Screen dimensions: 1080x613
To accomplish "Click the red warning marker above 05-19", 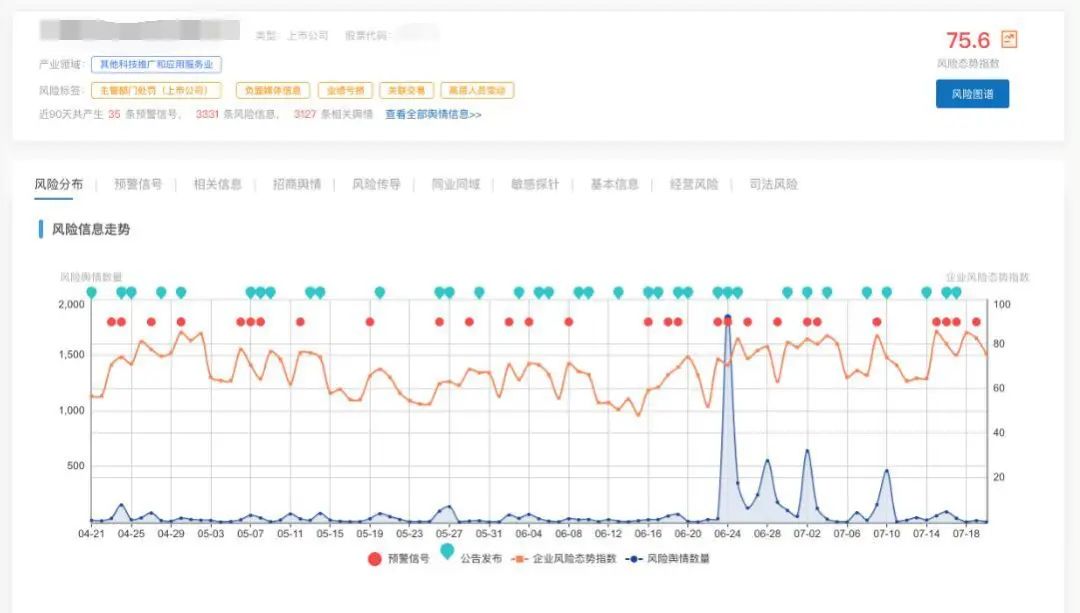I will pos(370,322).
